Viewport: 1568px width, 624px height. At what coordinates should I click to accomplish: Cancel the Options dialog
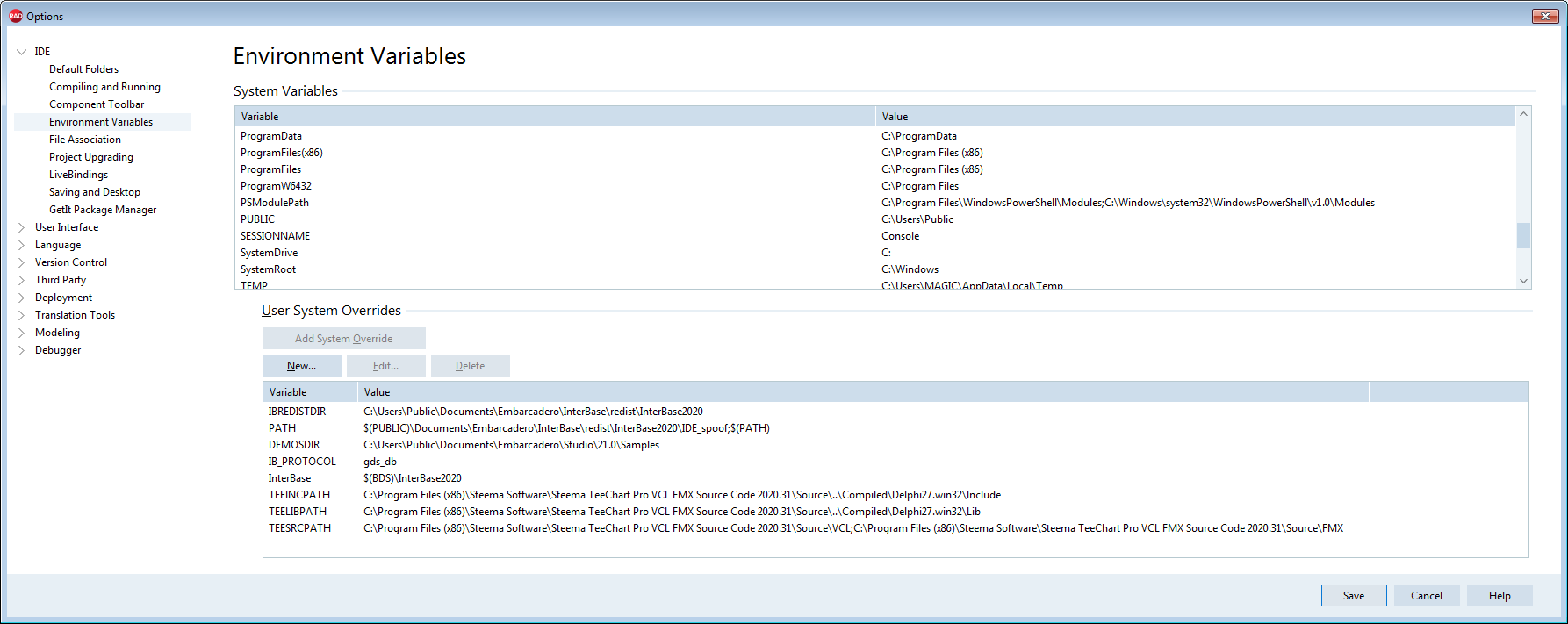(x=1427, y=596)
